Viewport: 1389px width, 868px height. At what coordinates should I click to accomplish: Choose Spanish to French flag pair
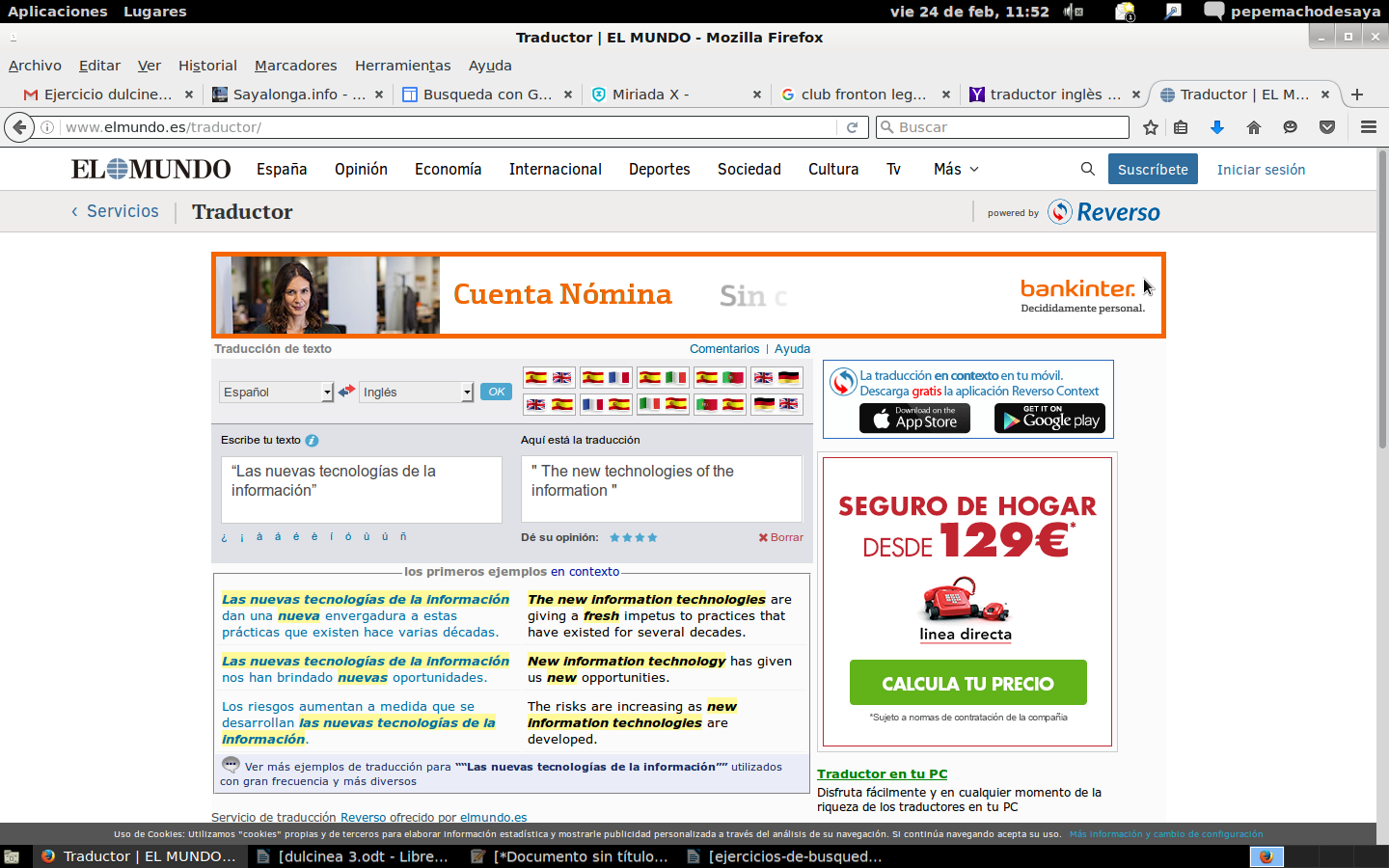[606, 377]
